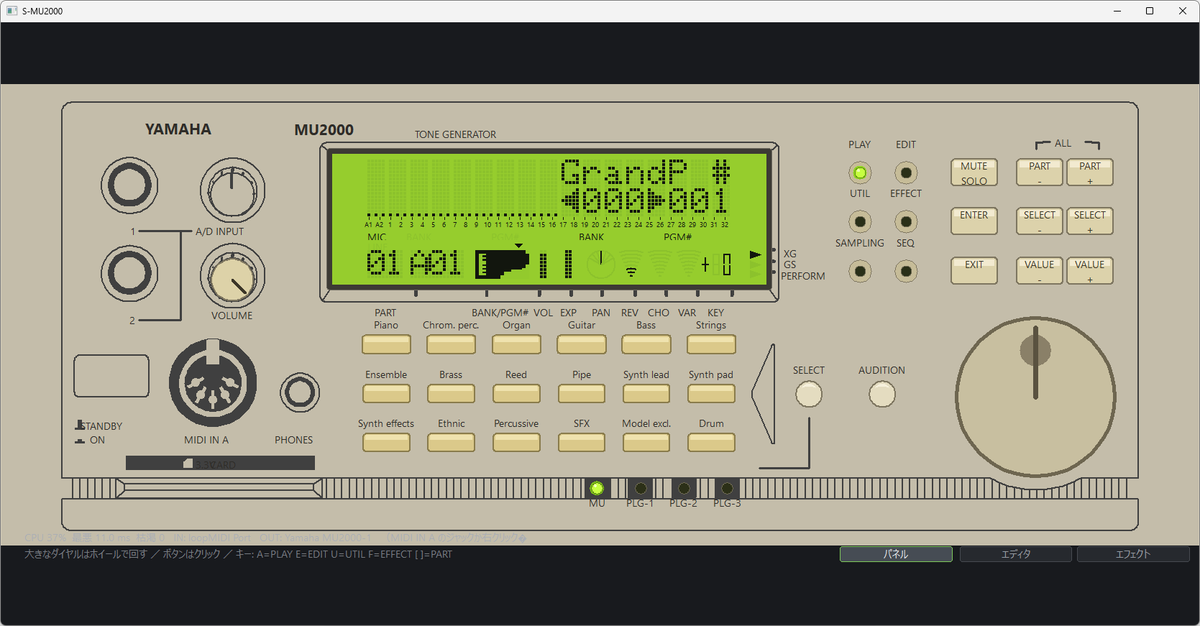Click the VALUE minus button
Viewport: 1200px width, 626px height.
point(1040,271)
